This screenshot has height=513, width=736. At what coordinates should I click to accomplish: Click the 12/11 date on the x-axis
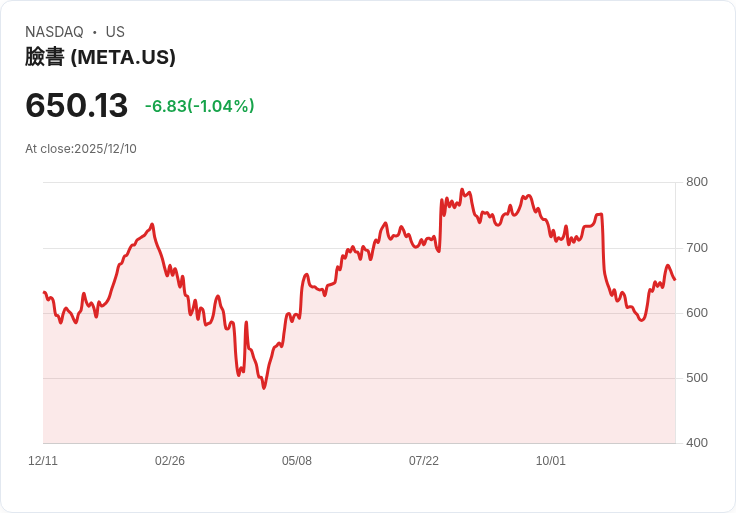pyautogui.click(x=43, y=461)
